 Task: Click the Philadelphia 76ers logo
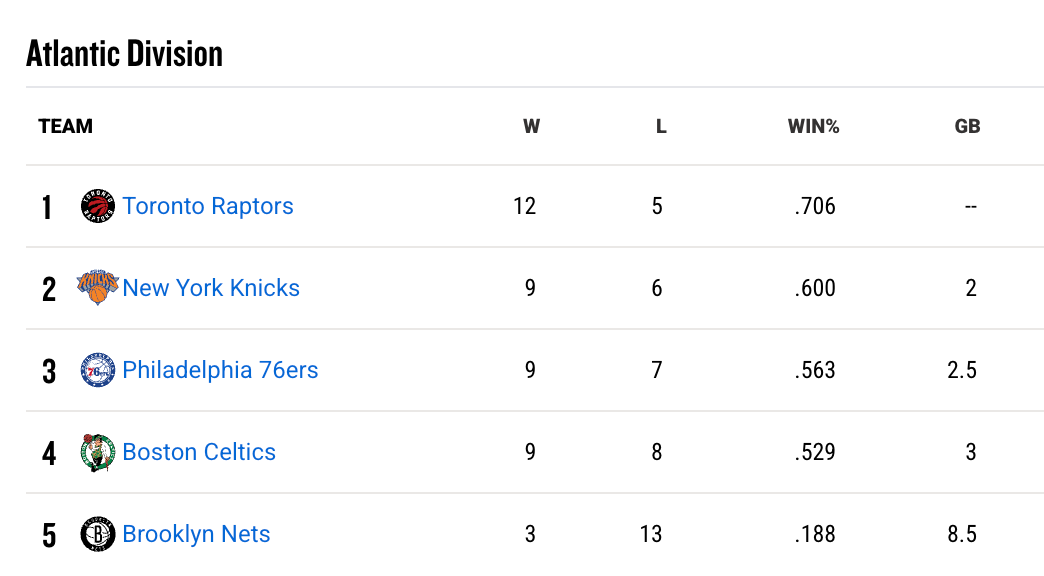click(x=99, y=370)
